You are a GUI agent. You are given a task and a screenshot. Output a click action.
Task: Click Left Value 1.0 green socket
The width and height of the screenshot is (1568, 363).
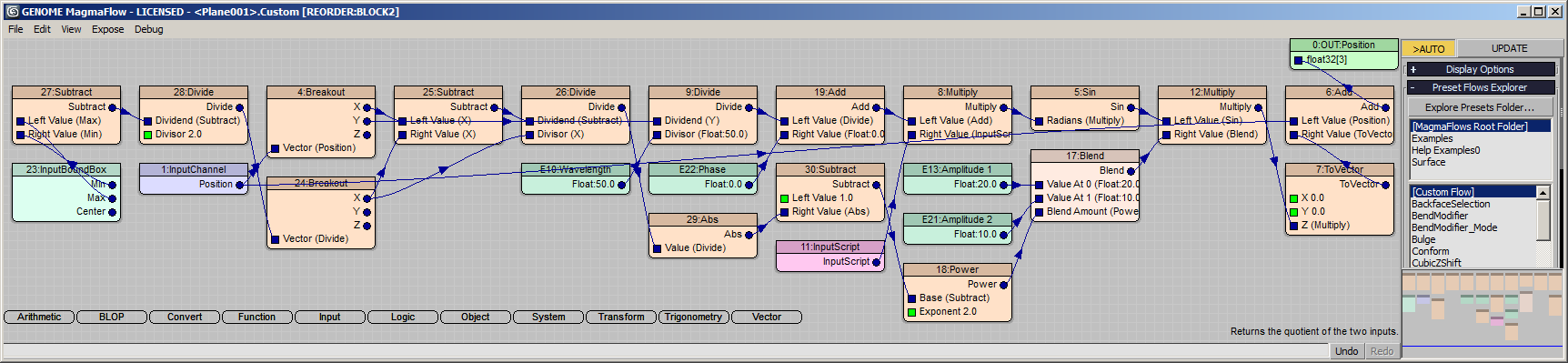pyautogui.click(x=784, y=198)
